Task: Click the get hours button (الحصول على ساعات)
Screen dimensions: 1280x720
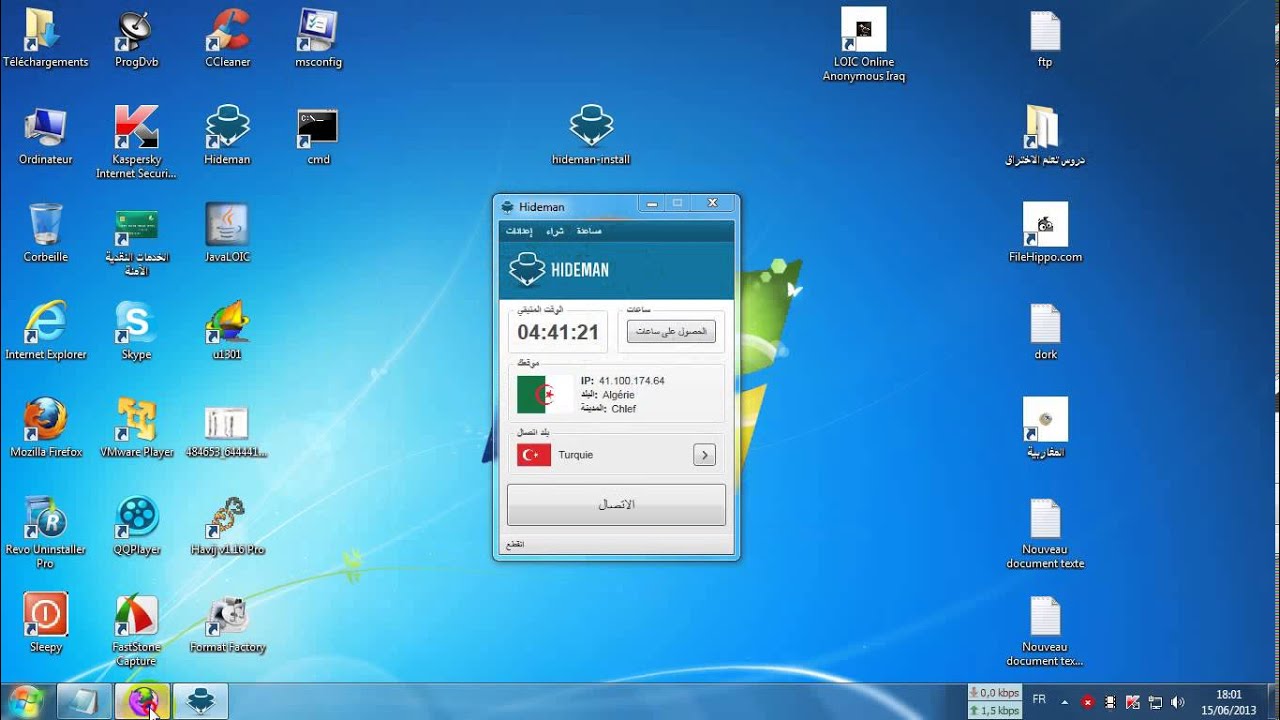Action: pos(671,332)
